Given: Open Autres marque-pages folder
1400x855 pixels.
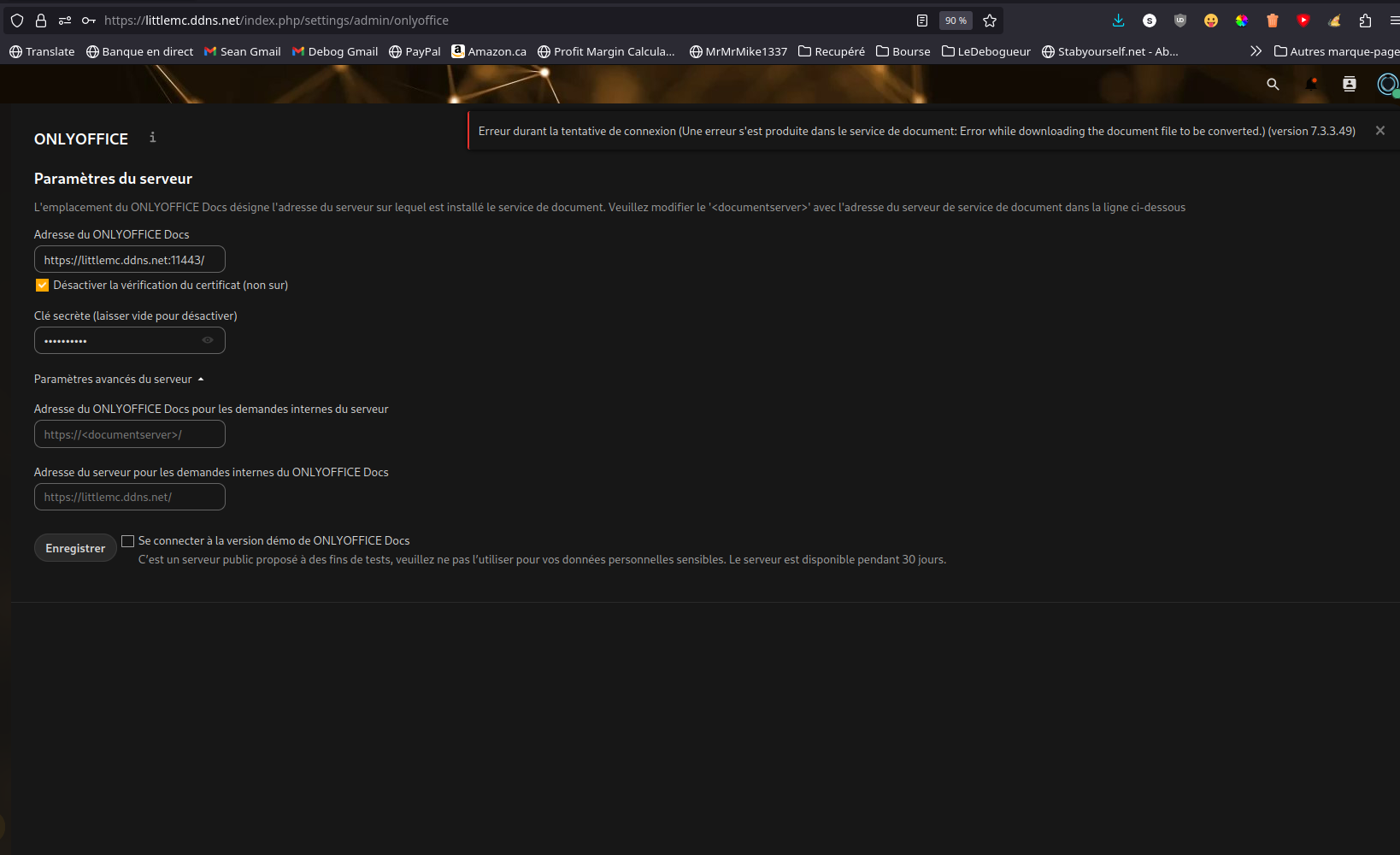Looking at the screenshot, I should [1337, 51].
